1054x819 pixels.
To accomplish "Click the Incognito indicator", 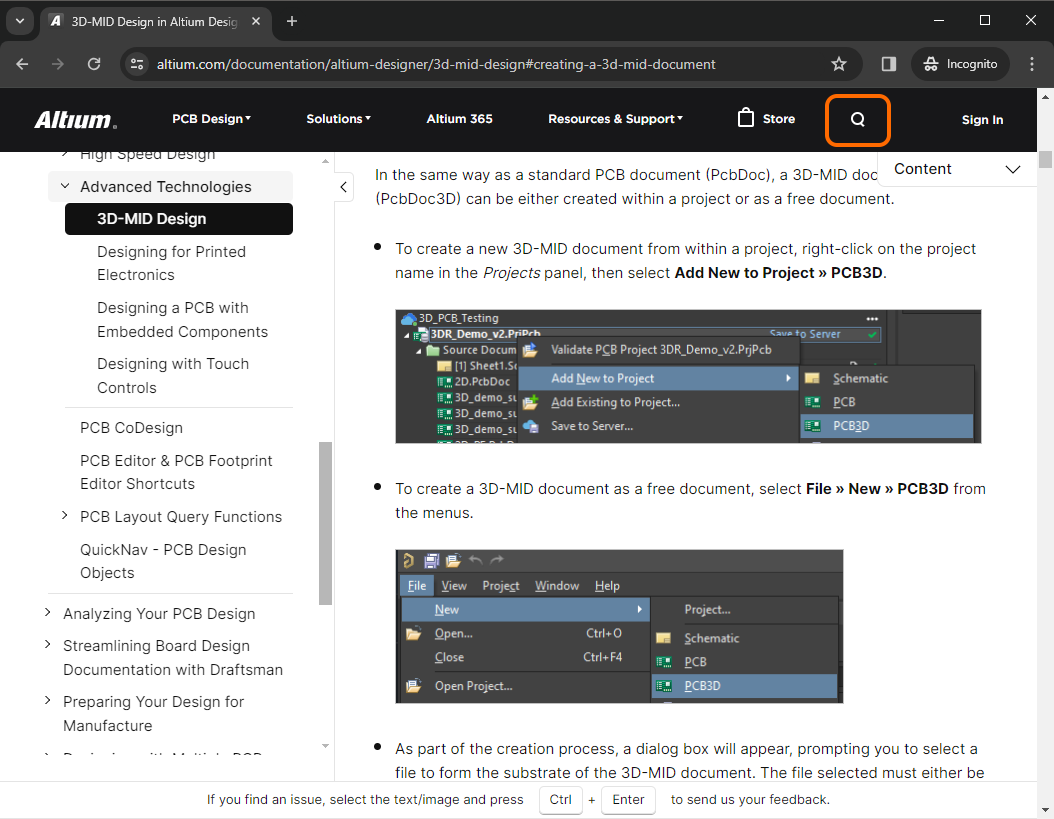I will (960, 64).
